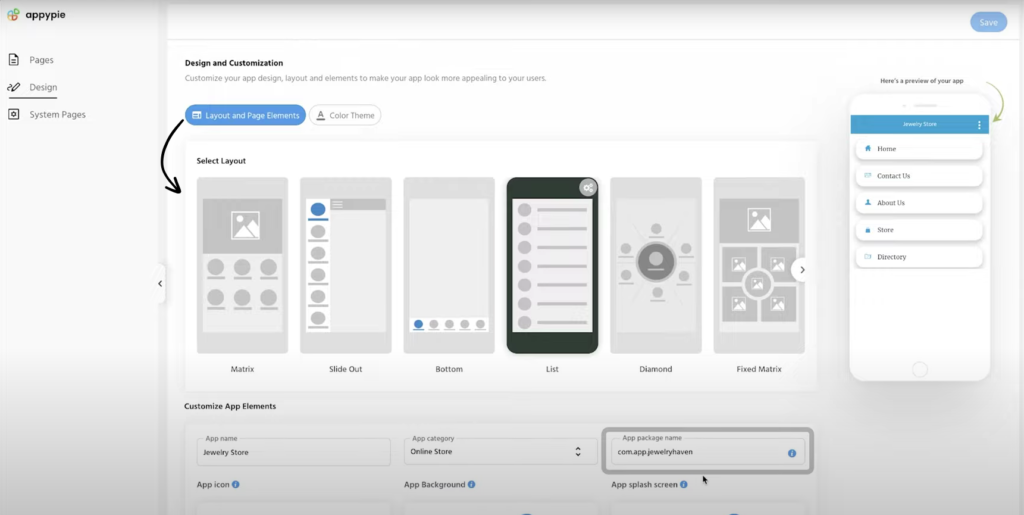Click the Color Theme text icon
This screenshot has height=515, width=1024.
click(321, 116)
